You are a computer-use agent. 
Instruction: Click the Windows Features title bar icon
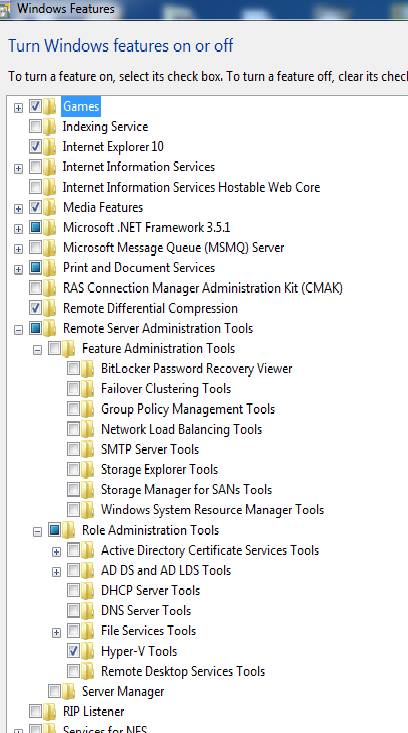(x=5, y=8)
